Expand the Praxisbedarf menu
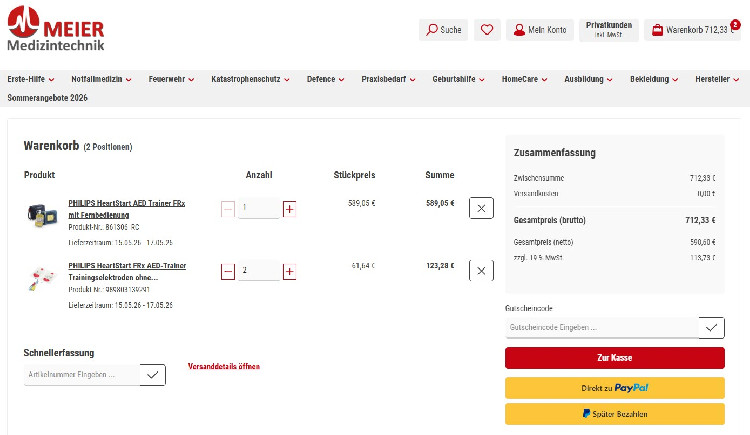This screenshot has height=435, width=750. 388,79
